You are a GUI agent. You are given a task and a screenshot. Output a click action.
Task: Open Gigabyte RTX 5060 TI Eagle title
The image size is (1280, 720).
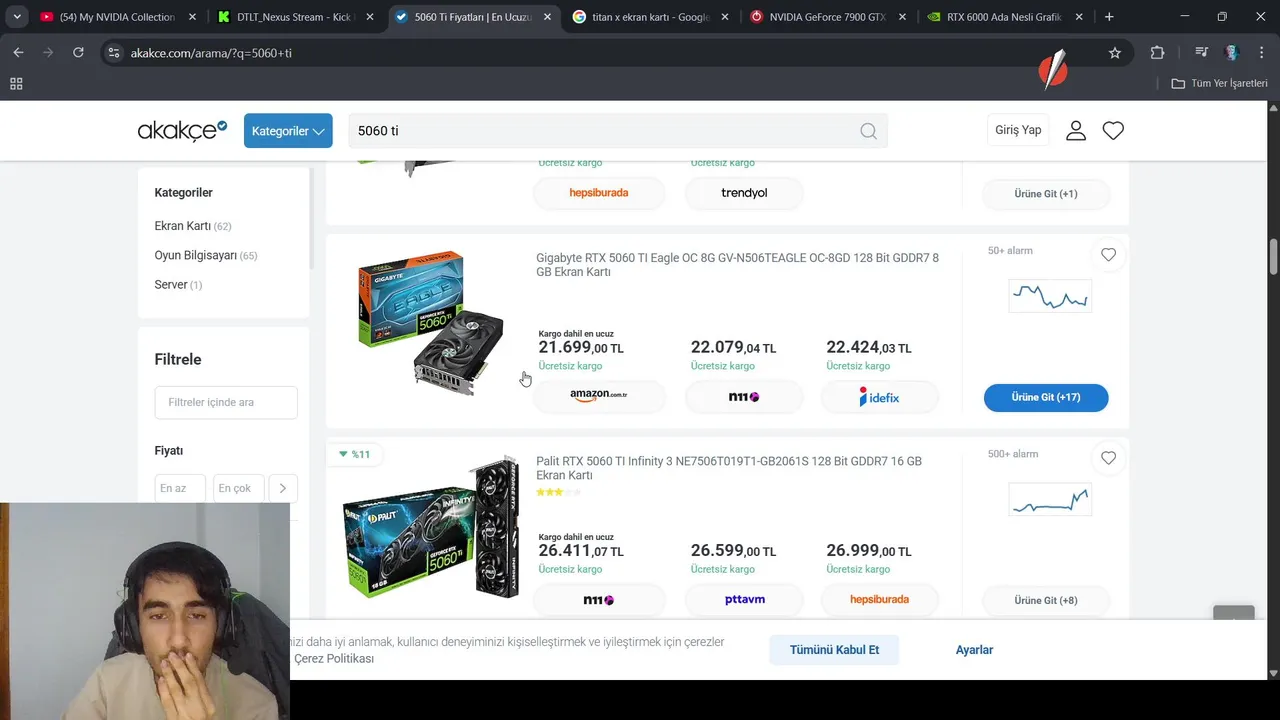point(737,265)
